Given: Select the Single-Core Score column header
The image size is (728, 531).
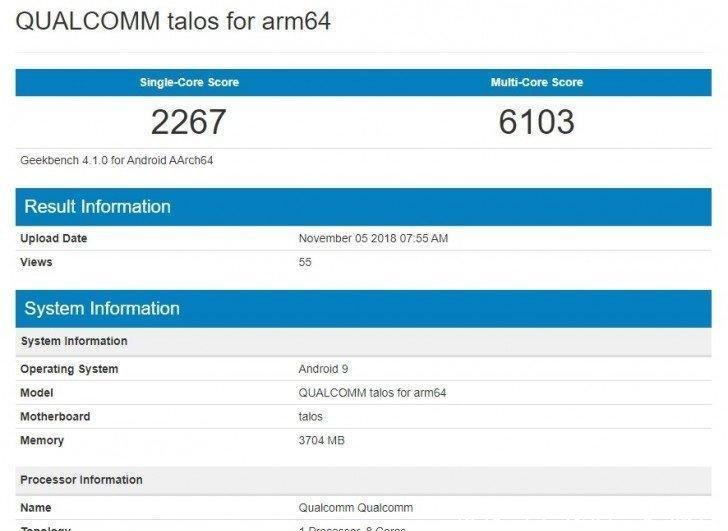Looking at the screenshot, I should tap(189, 82).
